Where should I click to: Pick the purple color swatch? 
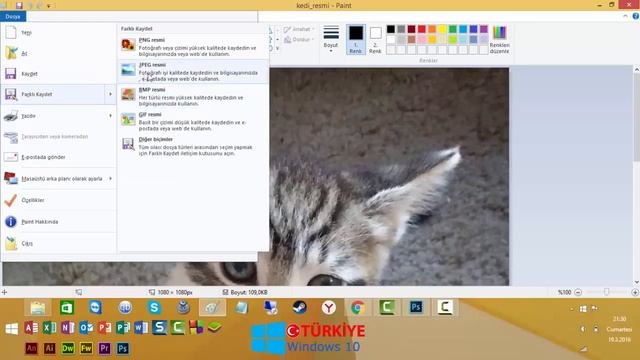[x=484, y=29]
